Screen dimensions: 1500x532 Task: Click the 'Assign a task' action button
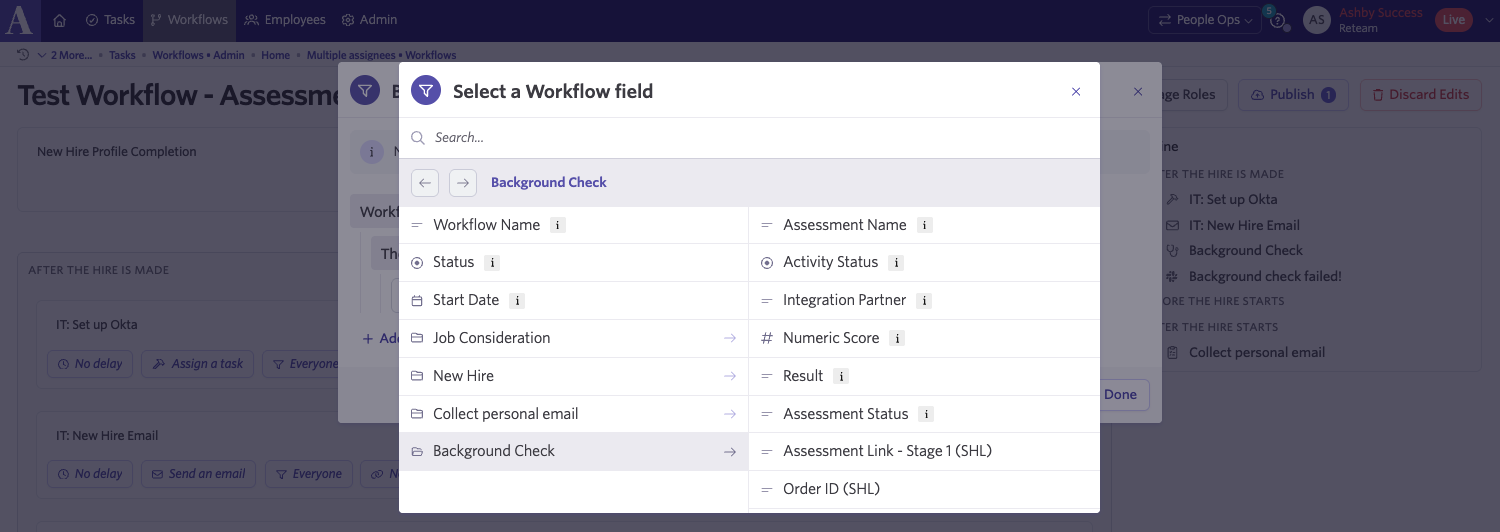pyautogui.click(x=198, y=364)
